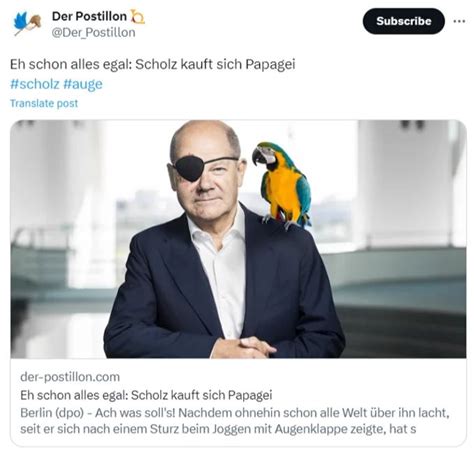Open the card headline about the Papagei
The height and width of the screenshot is (454, 474).
[x=146, y=395]
